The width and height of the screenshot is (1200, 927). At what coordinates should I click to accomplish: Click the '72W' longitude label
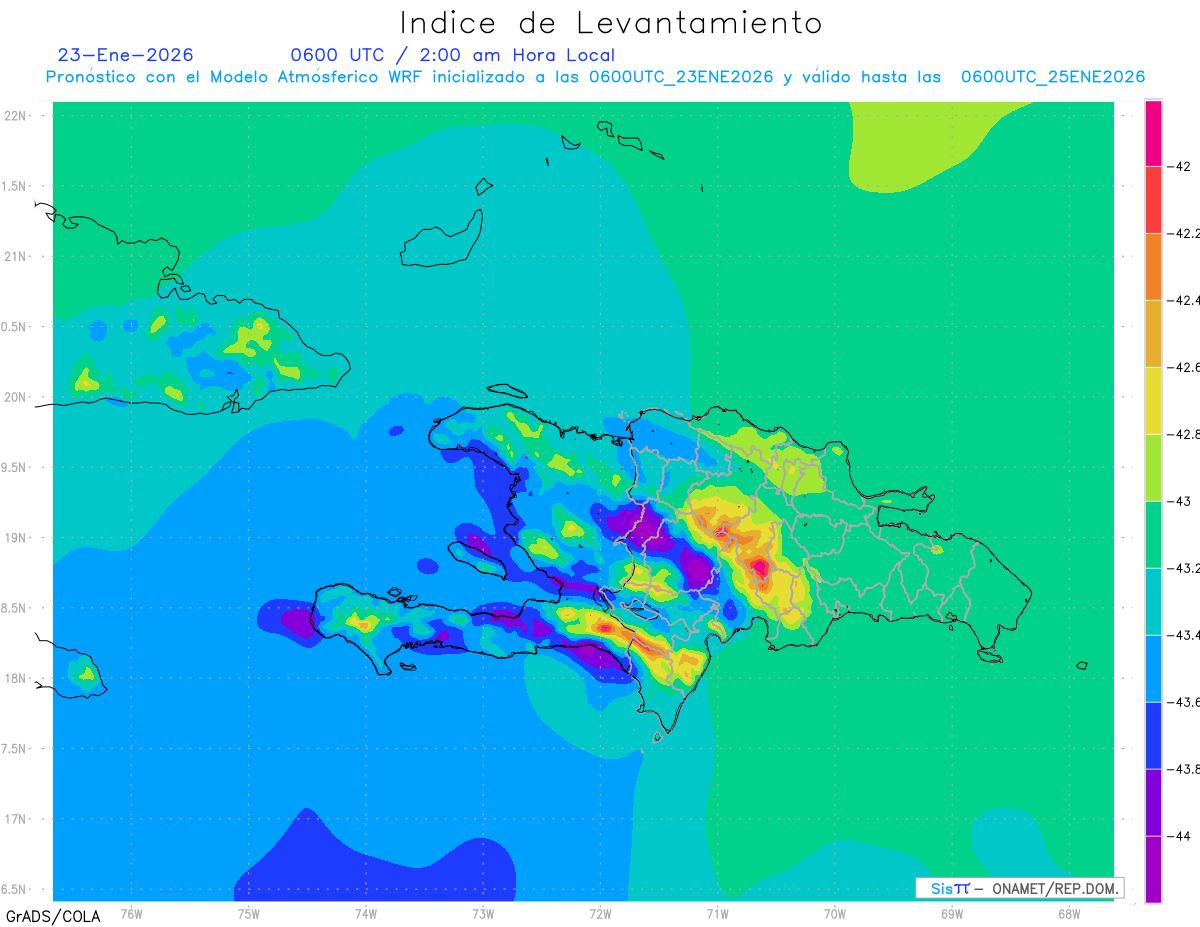(x=600, y=914)
